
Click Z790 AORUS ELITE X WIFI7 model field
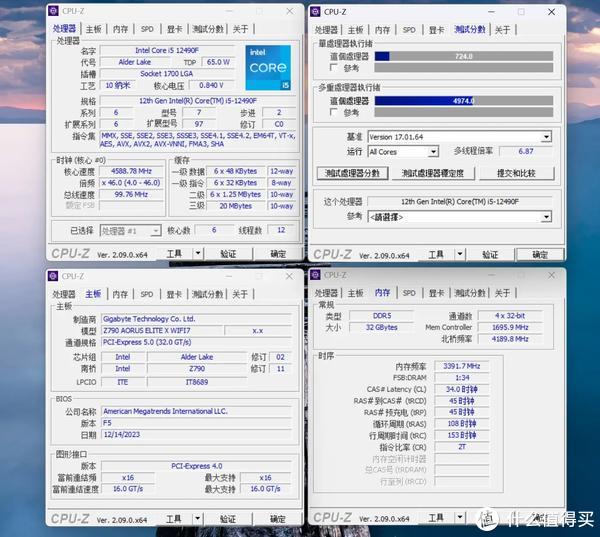pos(162,330)
